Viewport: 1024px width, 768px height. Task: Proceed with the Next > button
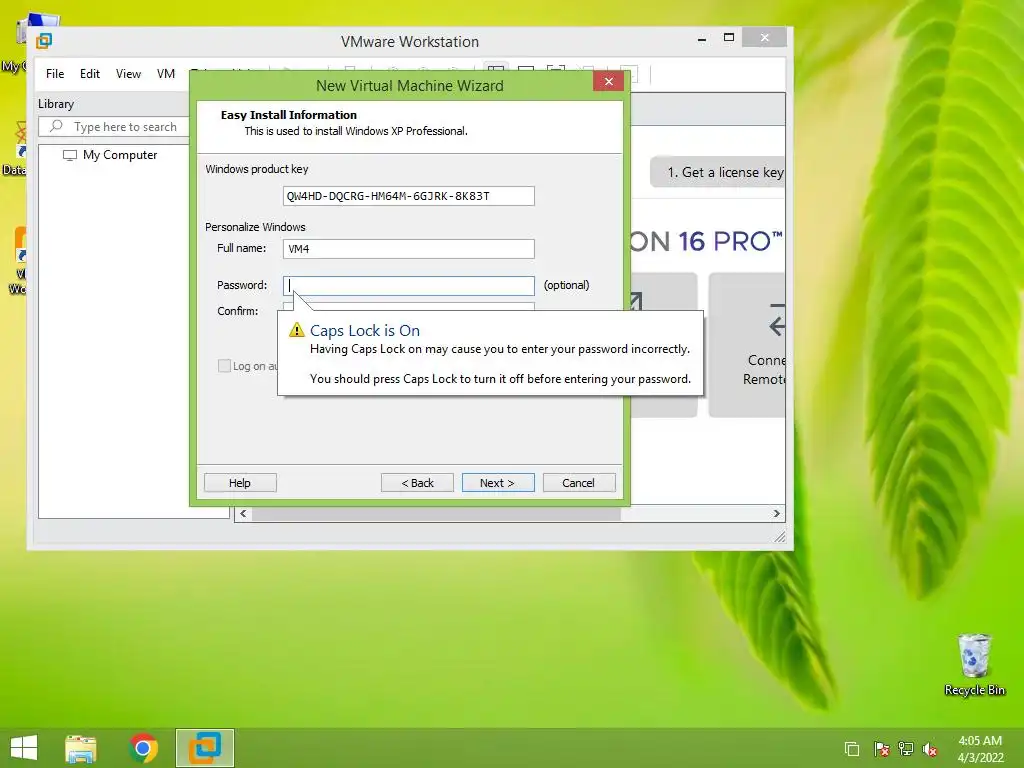(x=498, y=483)
